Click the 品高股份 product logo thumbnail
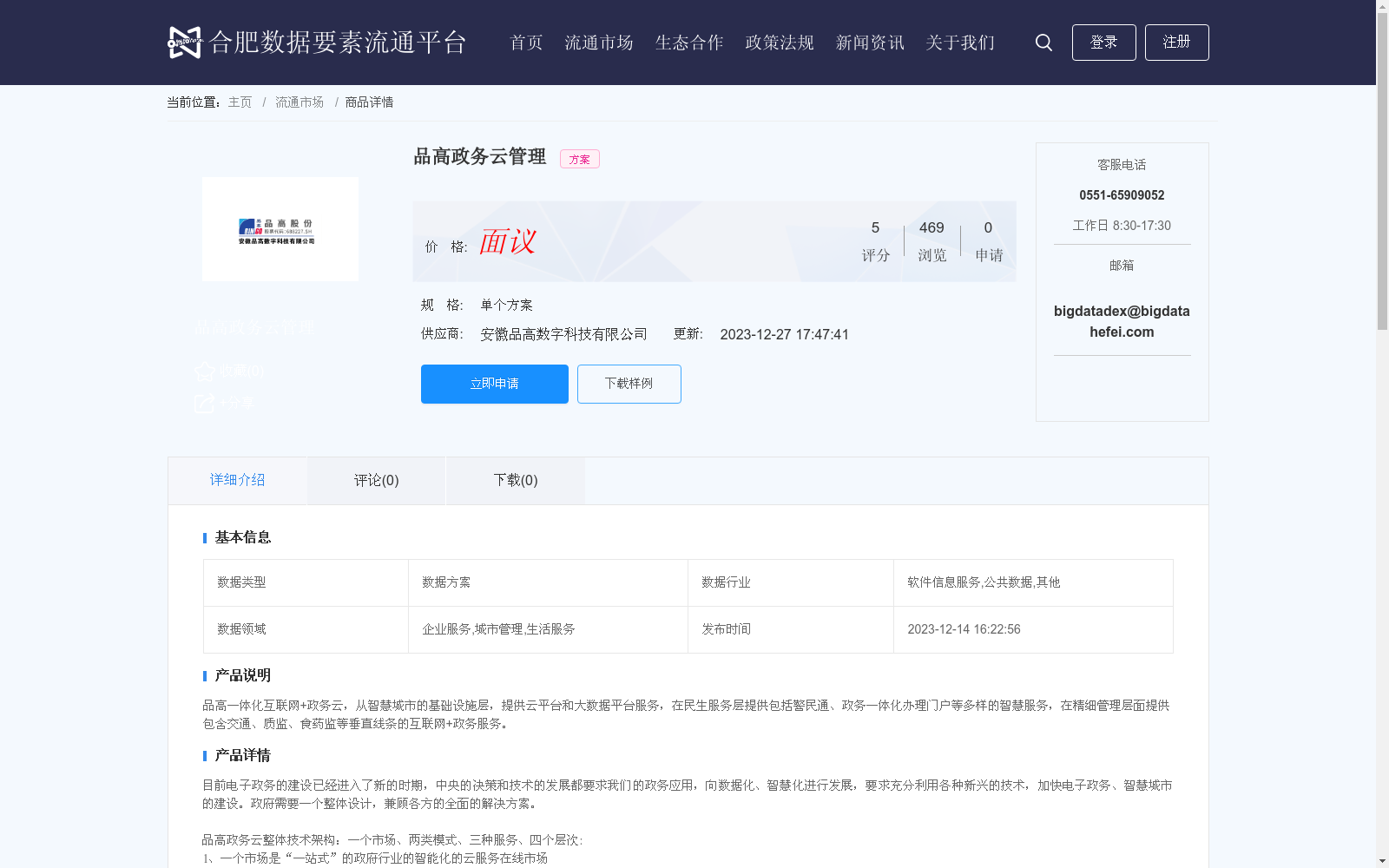The height and width of the screenshot is (868, 1389). [280, 229]
